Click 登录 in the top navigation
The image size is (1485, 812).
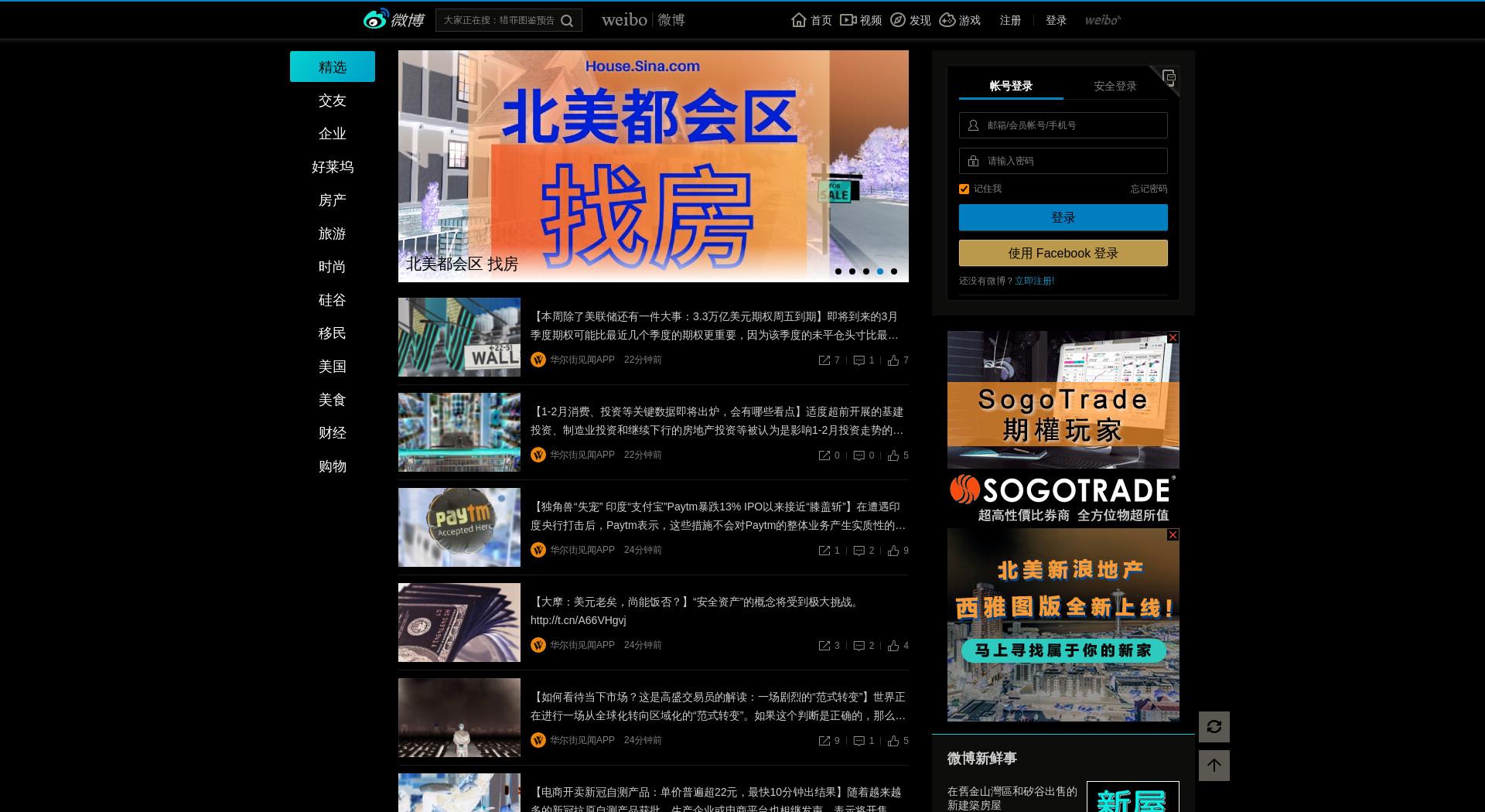point(1056,20)
